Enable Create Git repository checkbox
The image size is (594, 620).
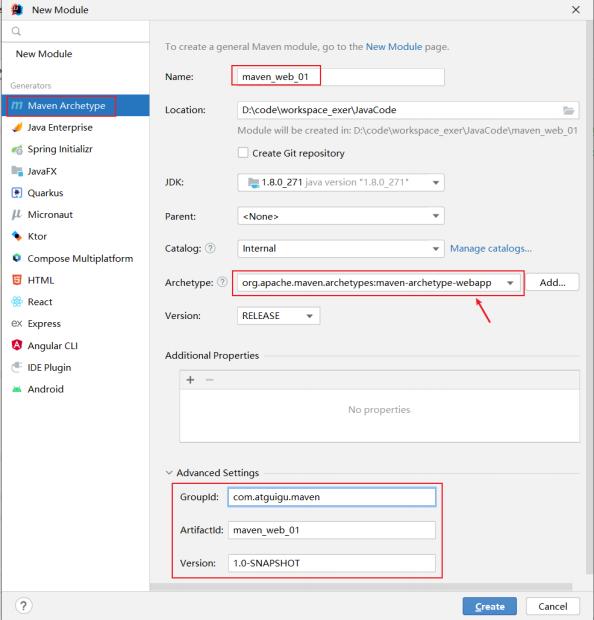pyautogui.click(x=243, y=153)
